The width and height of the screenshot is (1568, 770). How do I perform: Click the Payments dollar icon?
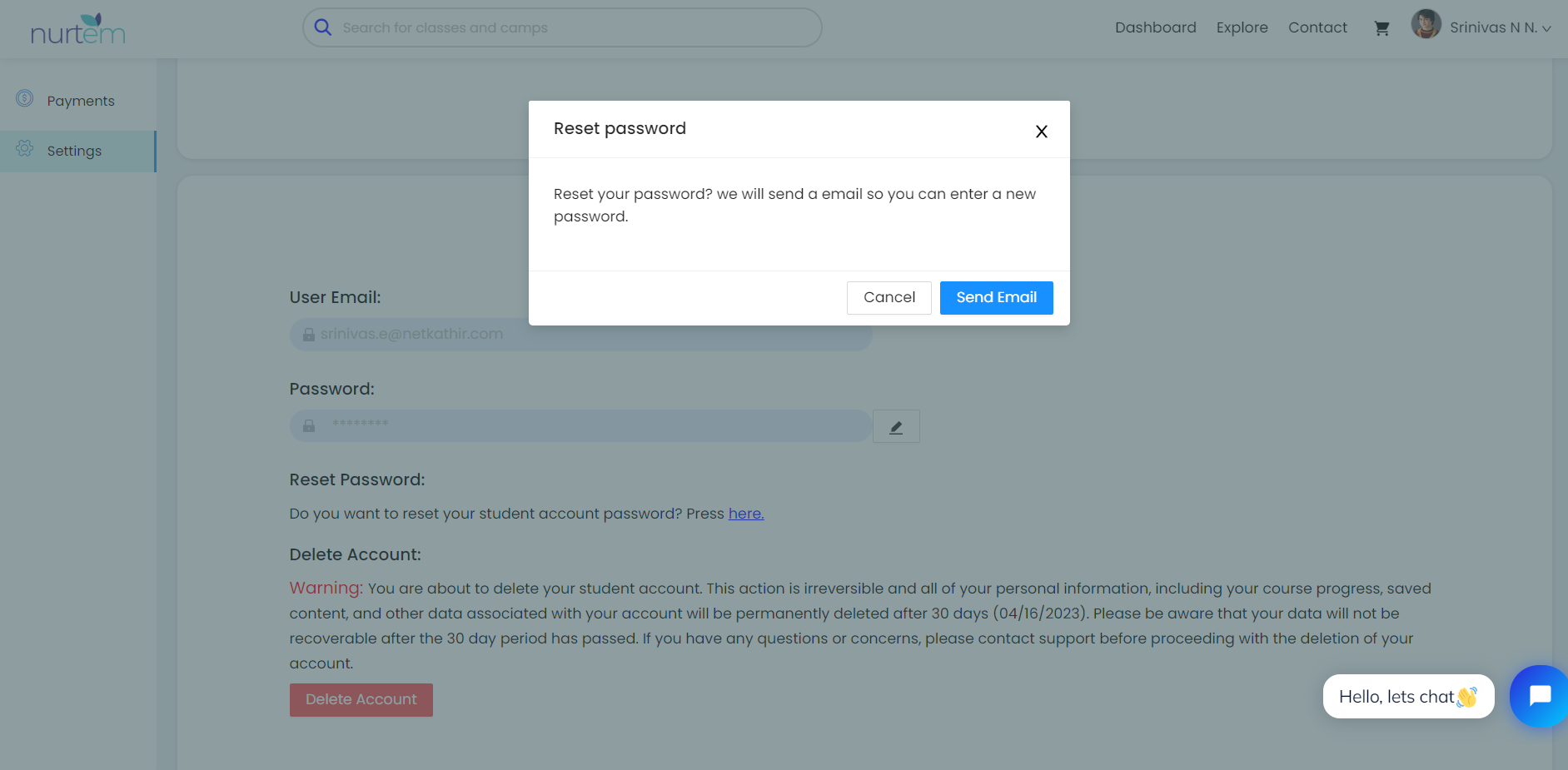coord(25,99)
